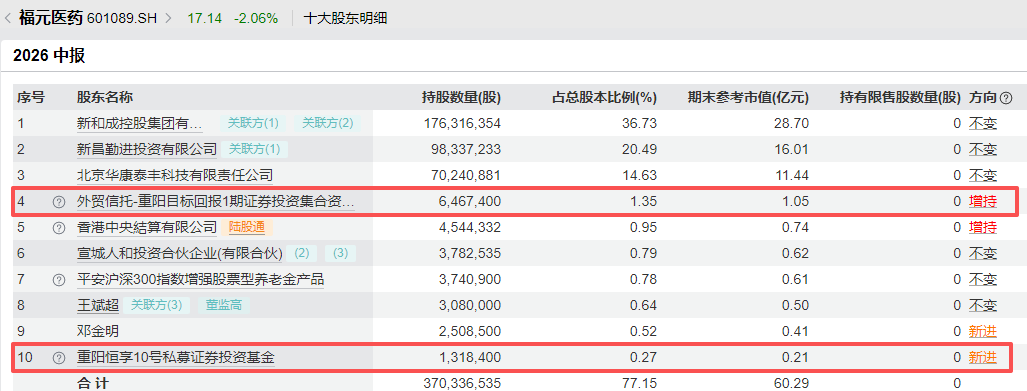
Task: Click the question icon in row 4
Action: pyautogui.click(x=59, y=202)
